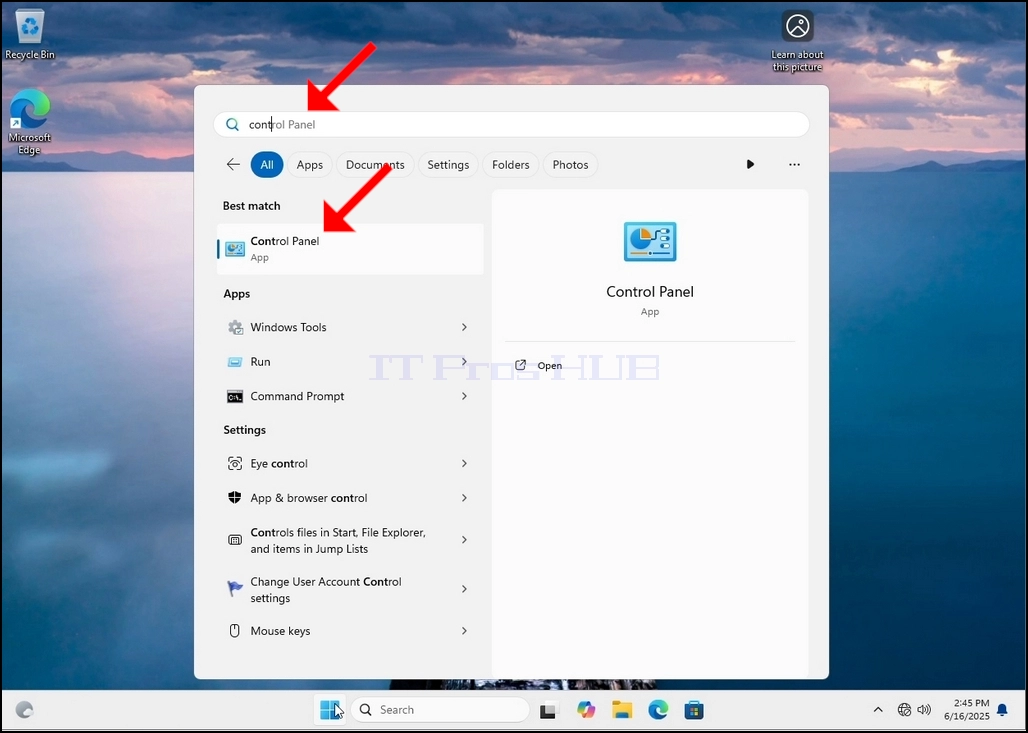This screenshot has height=733, width=1028.
Task: Click the App & browser control shield icon
Action: click(235, 498)
